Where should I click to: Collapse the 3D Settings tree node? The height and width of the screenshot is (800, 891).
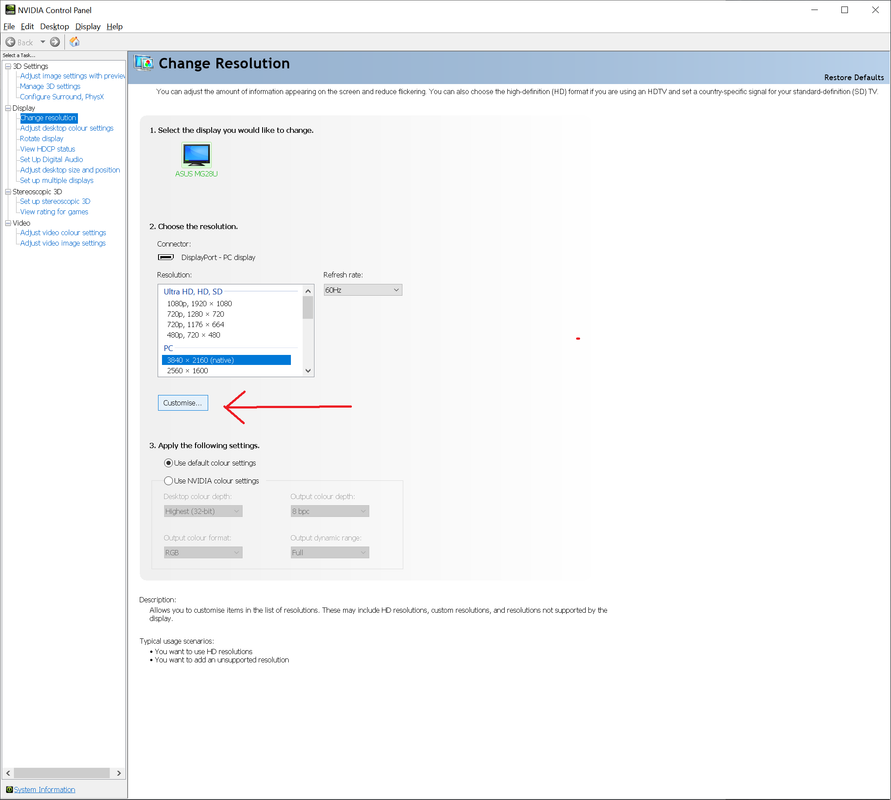[8, 66]
